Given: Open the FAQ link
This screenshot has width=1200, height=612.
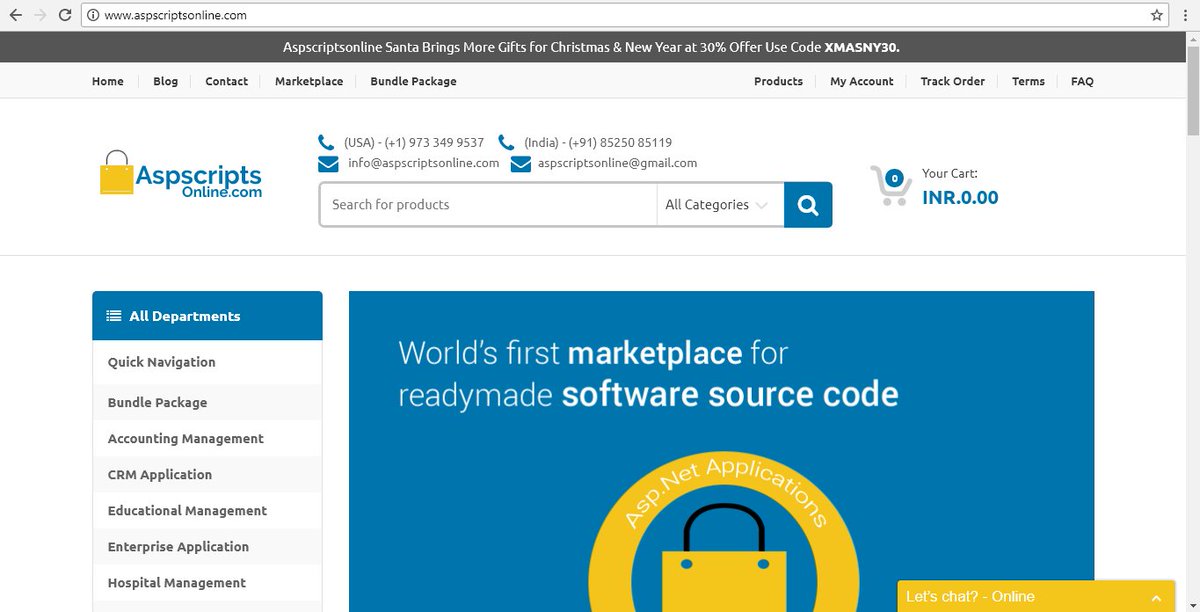Looking at the screenshot, I should (1082, 81).
